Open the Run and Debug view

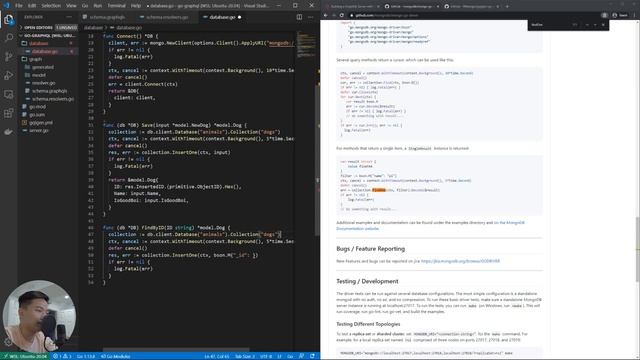click(x=9, y=76)
